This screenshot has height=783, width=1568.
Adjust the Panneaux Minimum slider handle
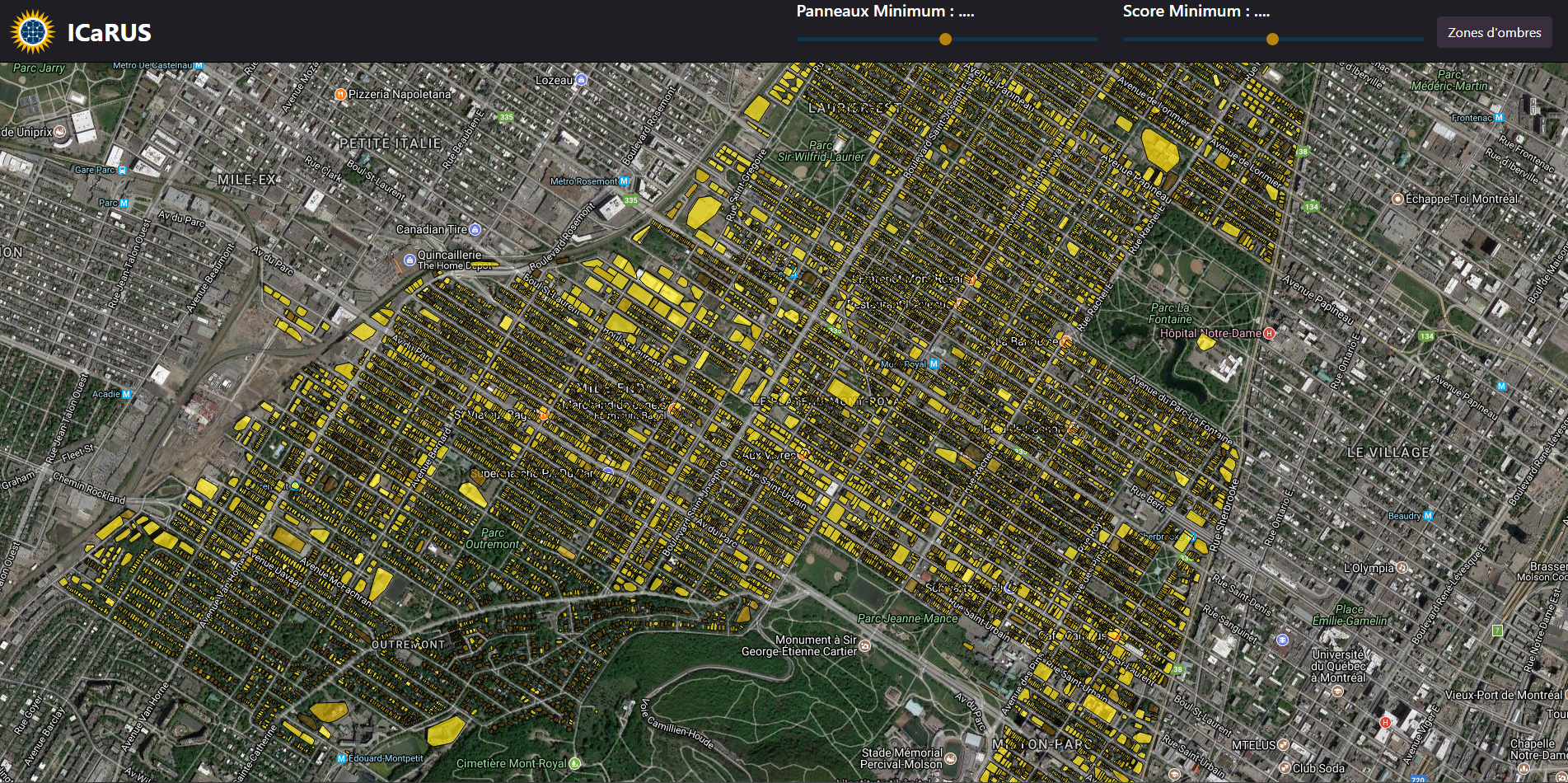coord(945,39)
